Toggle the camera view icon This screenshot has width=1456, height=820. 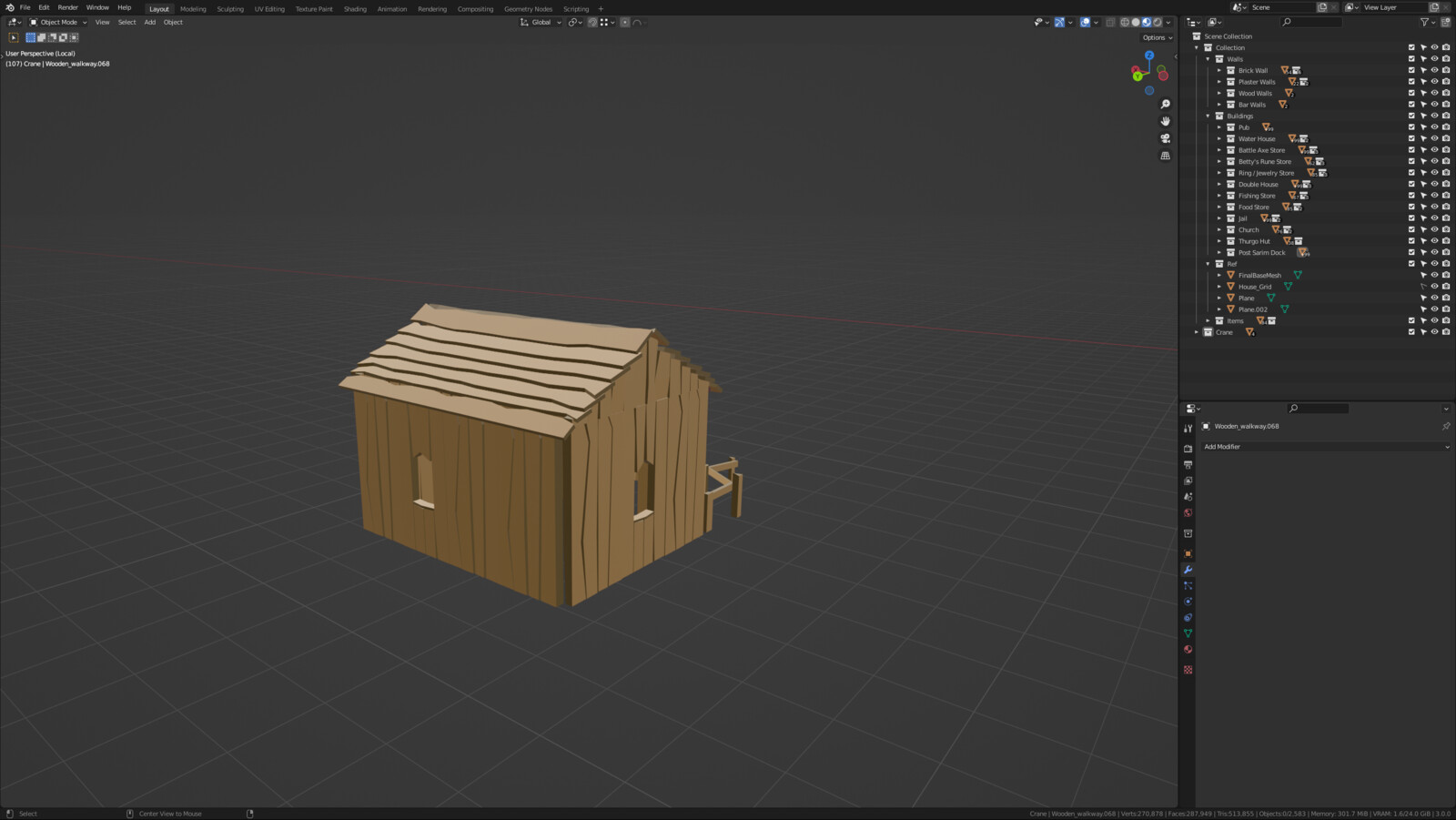pyautogui.click(x=1165, y=138)
